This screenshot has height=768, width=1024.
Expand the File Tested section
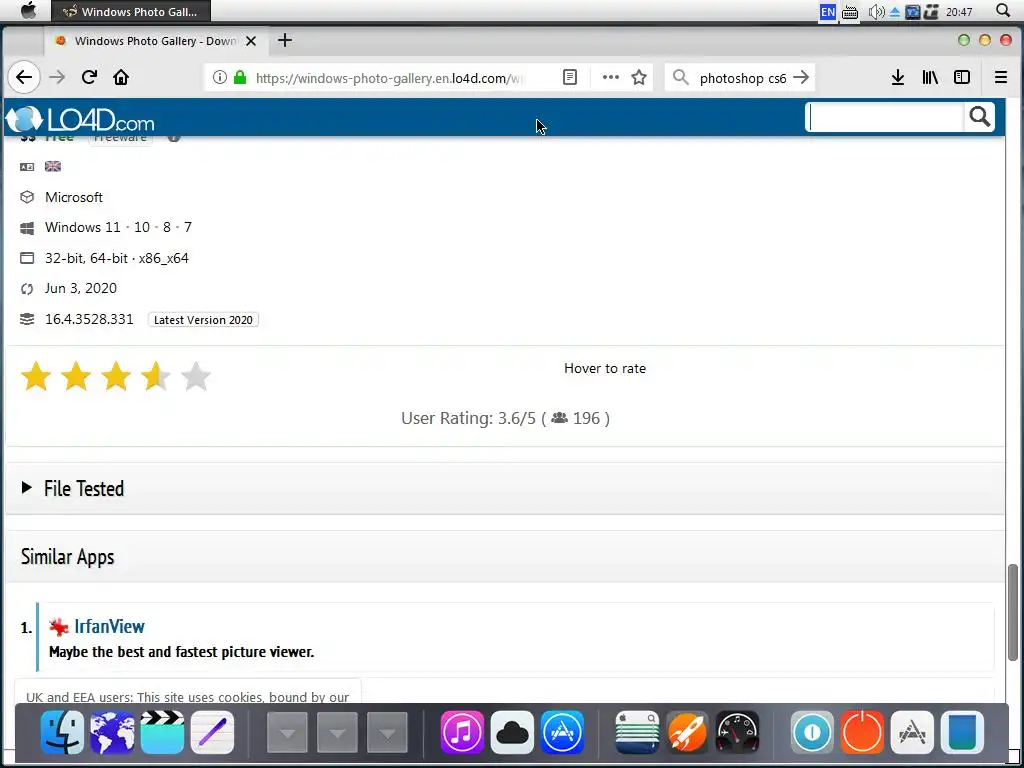(505, 488)
